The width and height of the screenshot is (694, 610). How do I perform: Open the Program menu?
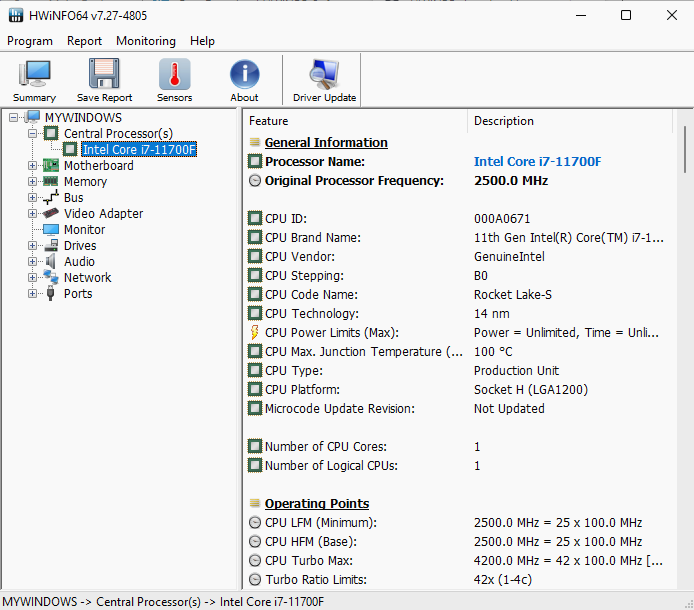click(x=30, y=41)
